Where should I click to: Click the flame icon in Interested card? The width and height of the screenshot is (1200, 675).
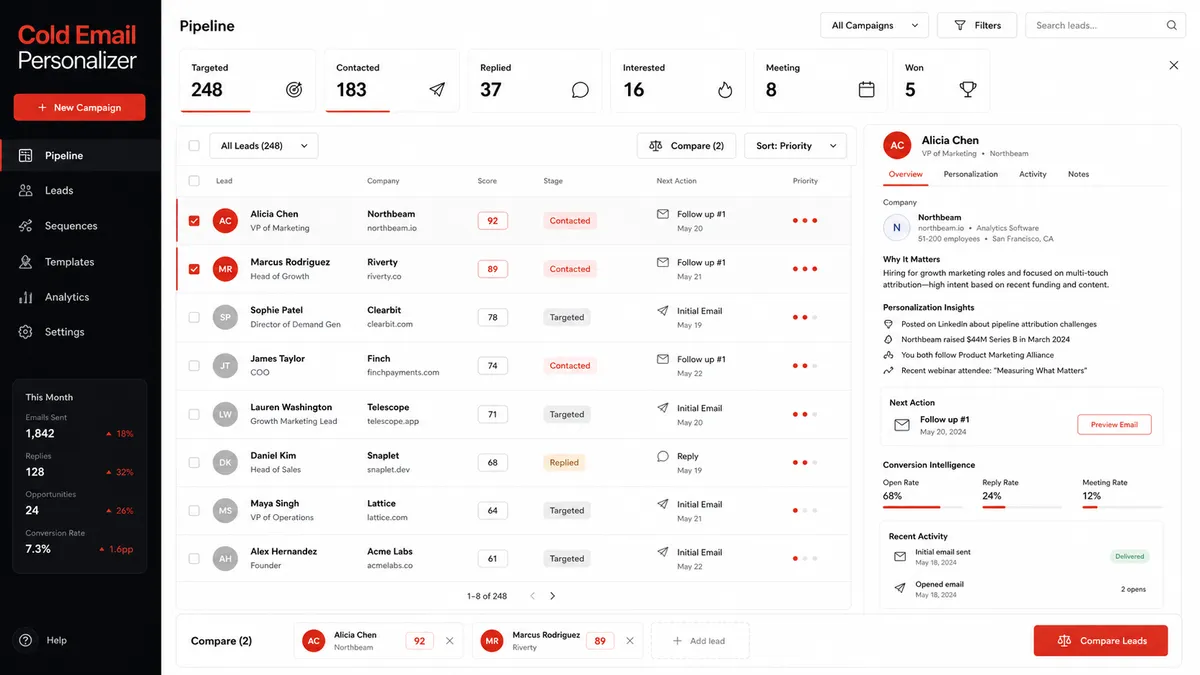coord(725,90)
